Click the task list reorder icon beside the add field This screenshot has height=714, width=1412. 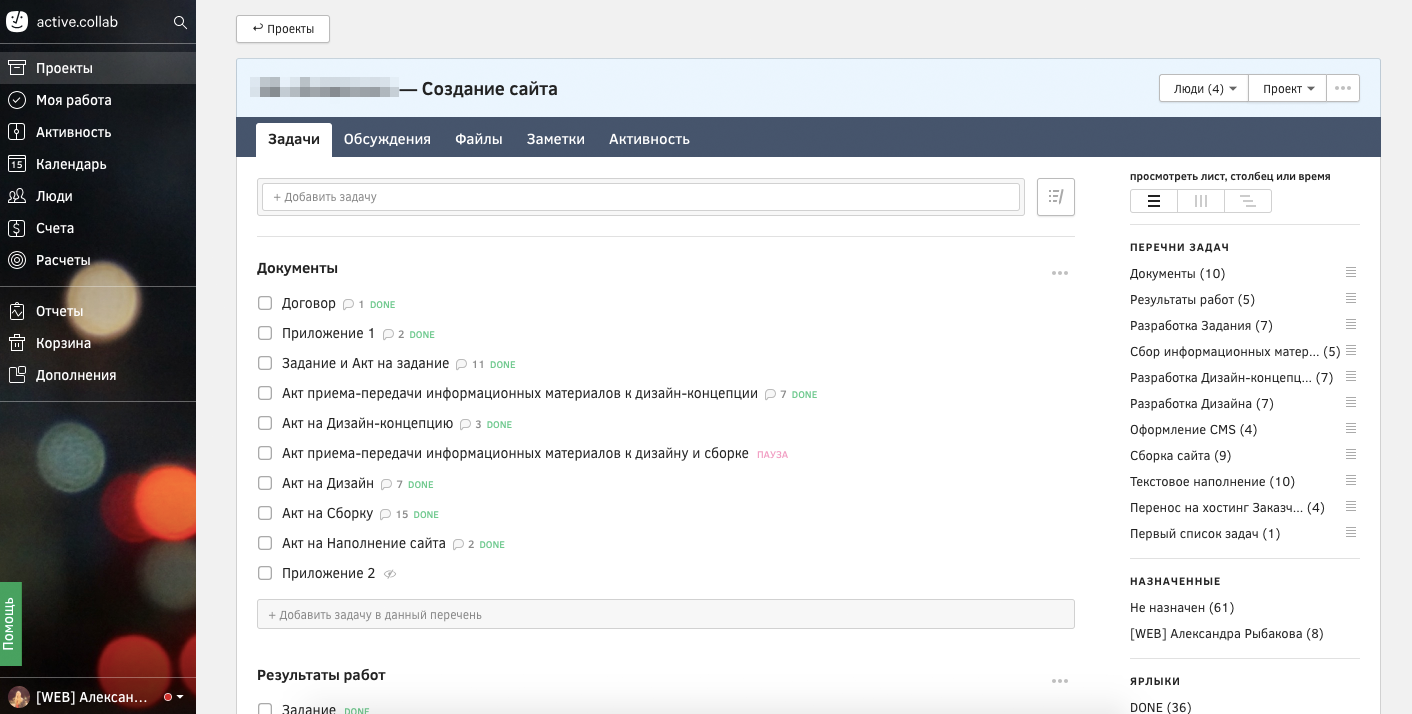[1056, 197]
